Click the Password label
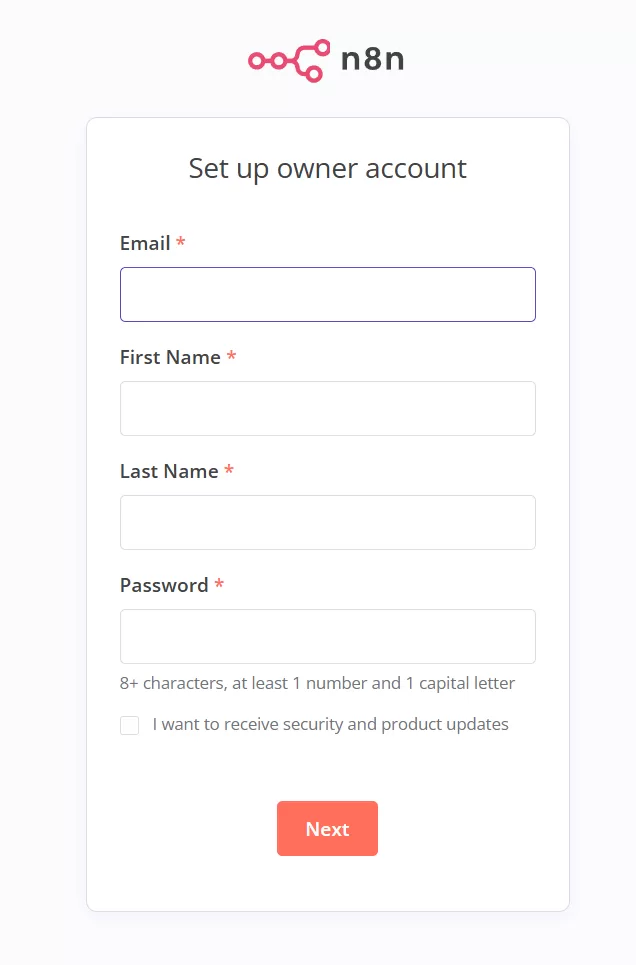This screenshot has width=636, height=965. click(164, 585)
